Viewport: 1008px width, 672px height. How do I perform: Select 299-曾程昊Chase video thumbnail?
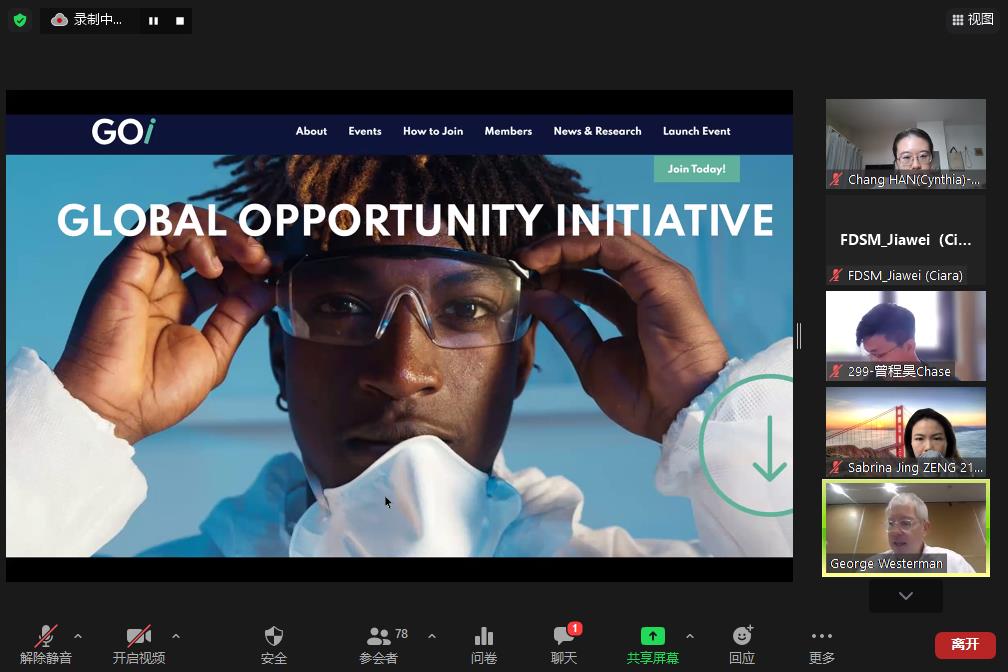click(x=906, y=336)
